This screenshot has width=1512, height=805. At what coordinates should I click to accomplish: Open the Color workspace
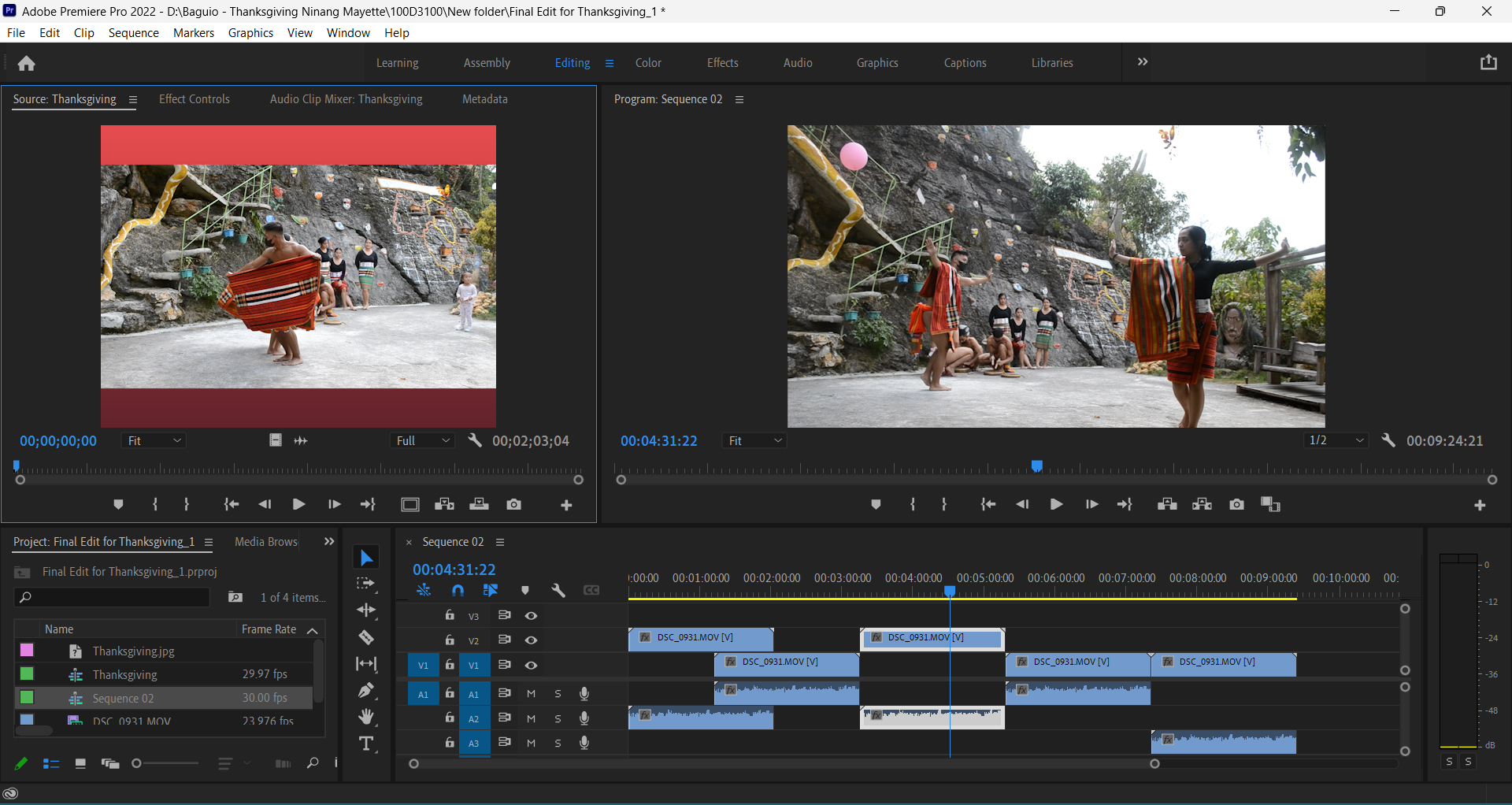click(648, 63)
